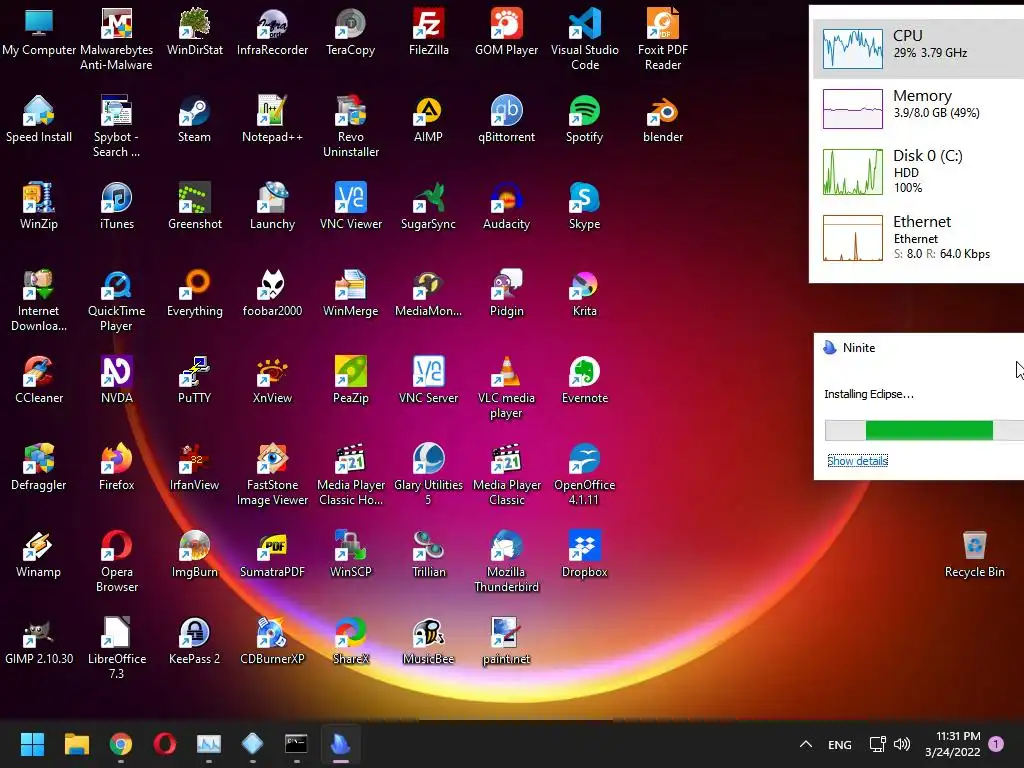
Task: Click CCleaner desktop icon
Action: [39, 380]
